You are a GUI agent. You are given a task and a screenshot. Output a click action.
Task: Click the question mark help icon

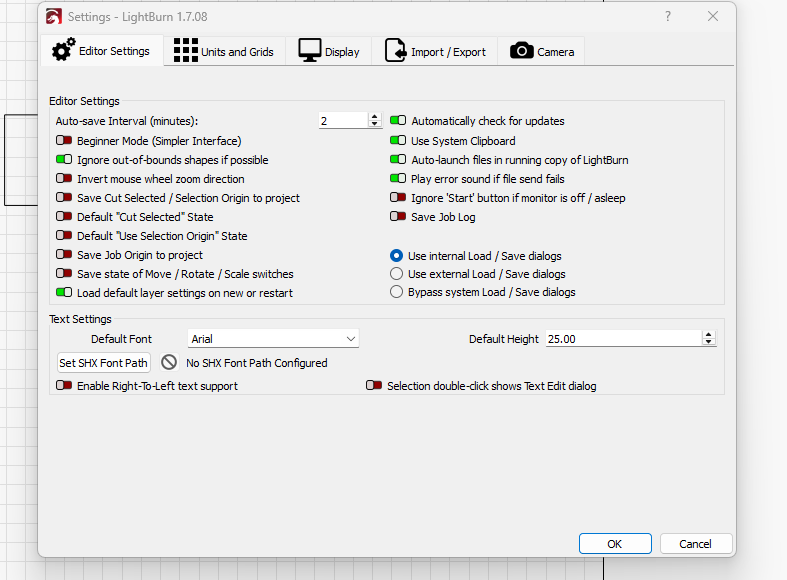click(x=668, y=17)
